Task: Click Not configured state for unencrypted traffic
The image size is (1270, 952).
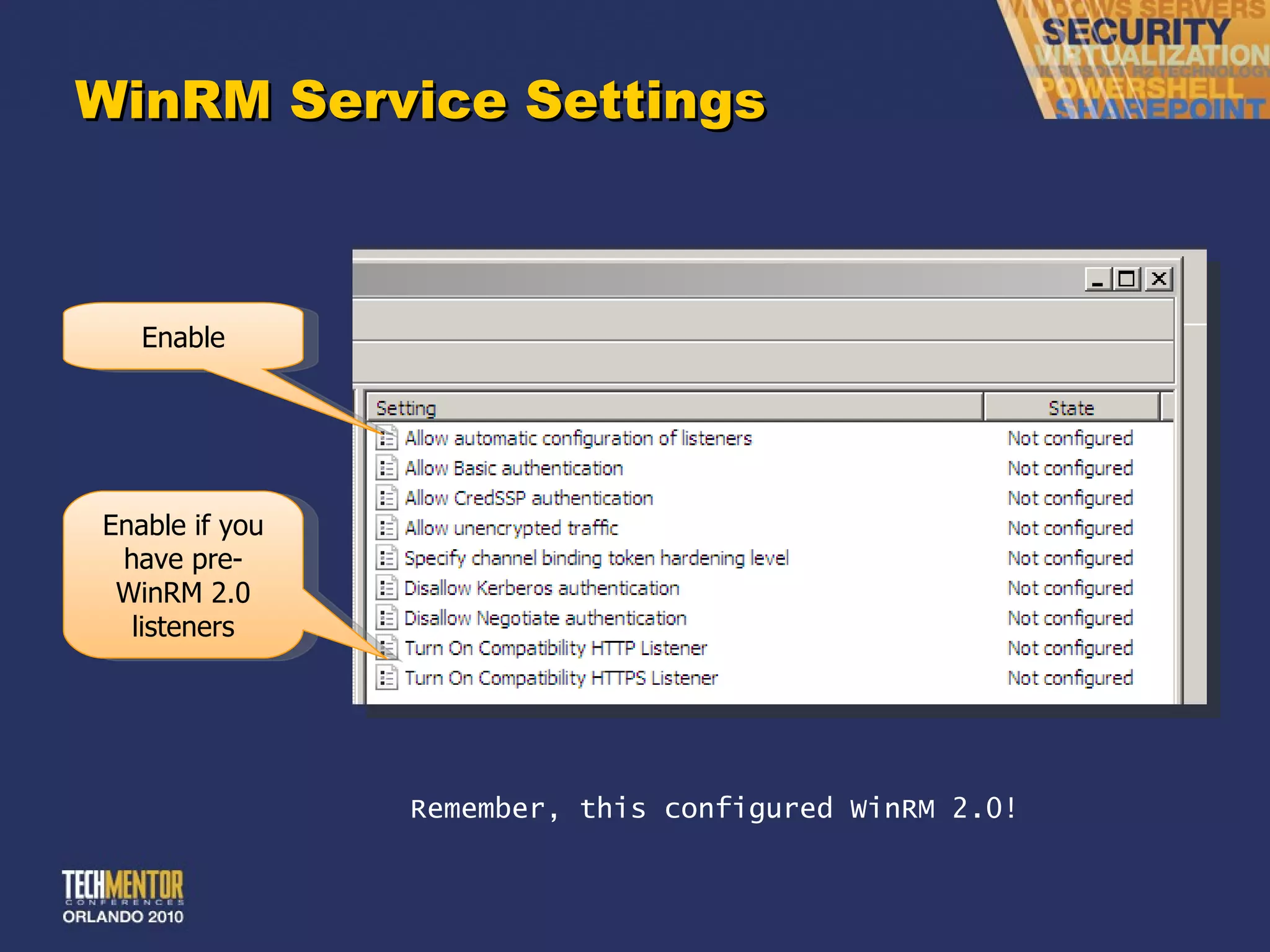Action: 1070,529
